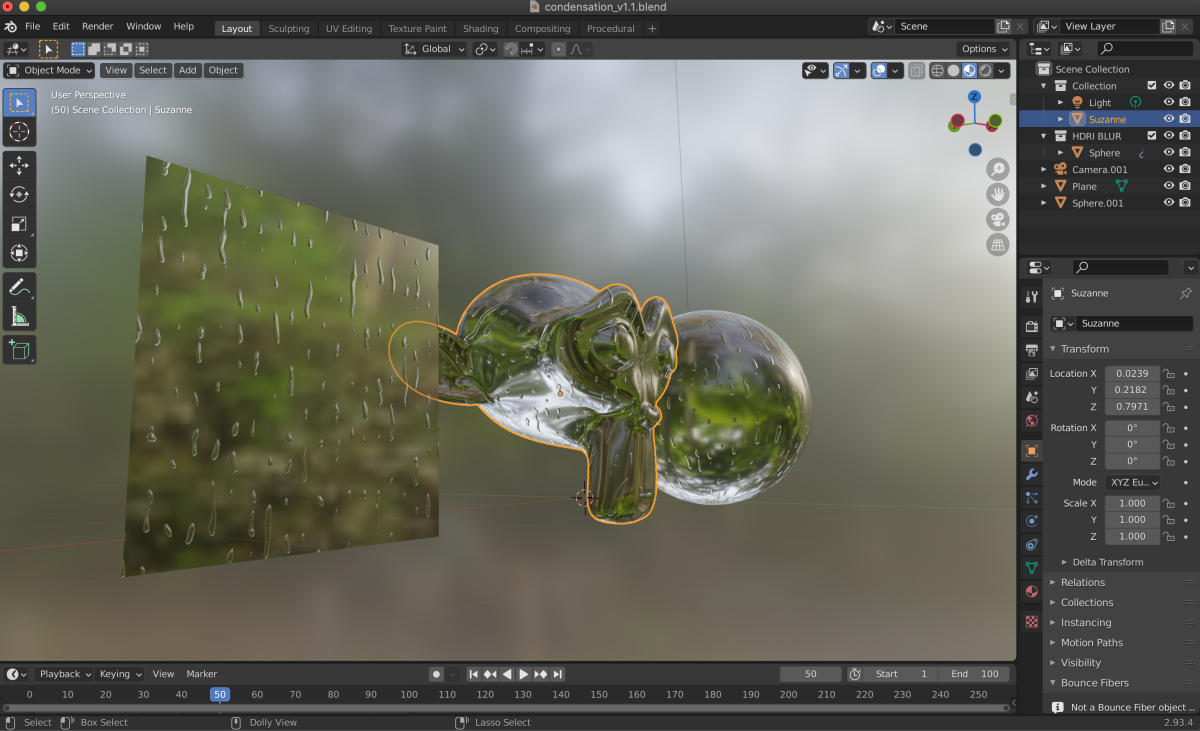Switch to the Shading workspace tab
Viewport: 1200px width, 731px height.
(480, 29)
